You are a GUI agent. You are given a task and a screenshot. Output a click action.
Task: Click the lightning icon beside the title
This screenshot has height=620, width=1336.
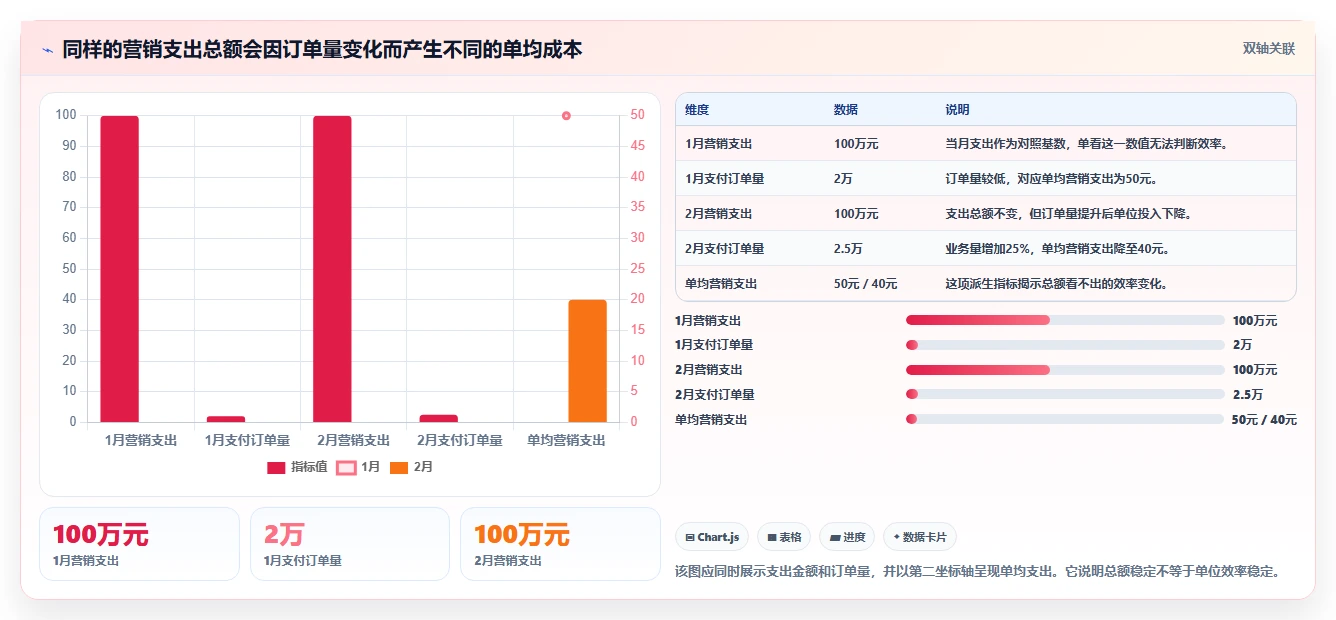[x=48, y=50]
